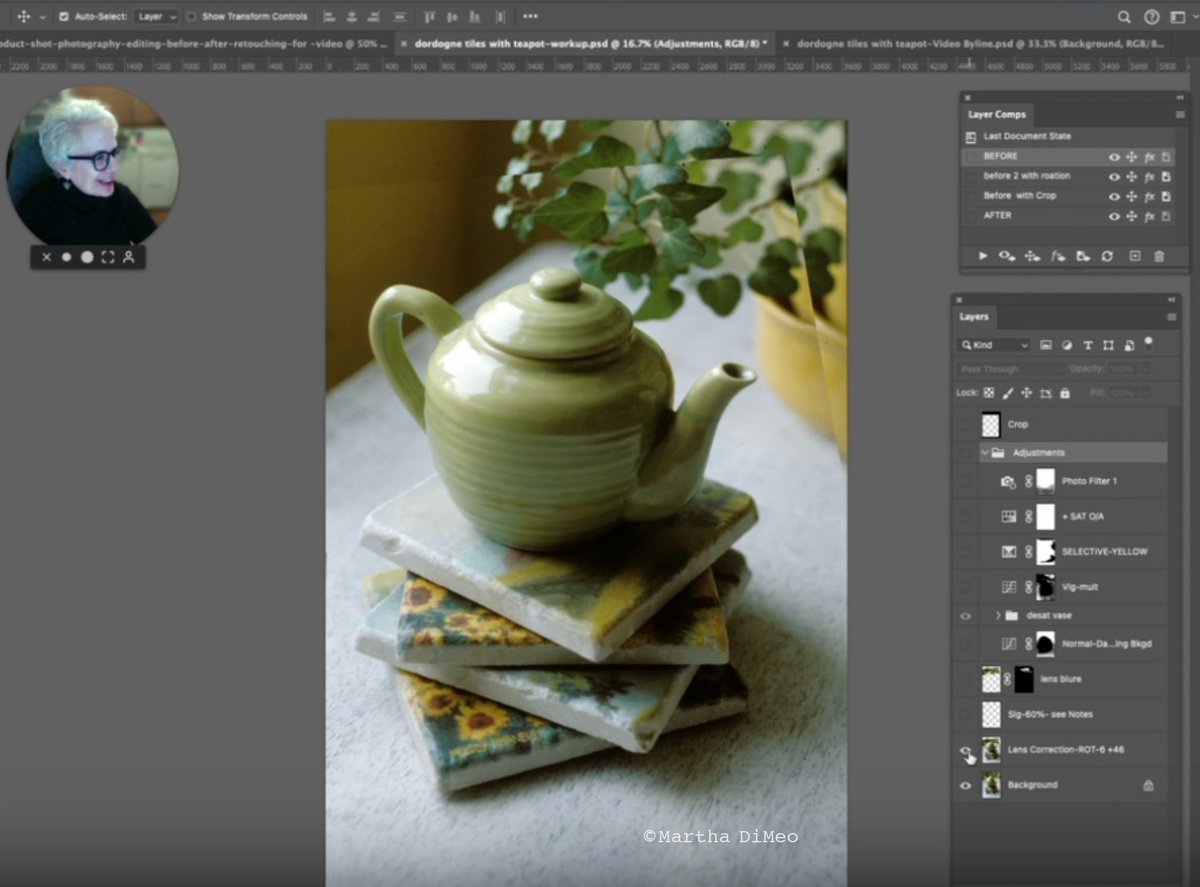Open the Auto-Select Layer dropdown
This screenshot has height=887, width=1200.
pyautogui.click(x=157, y=17)
